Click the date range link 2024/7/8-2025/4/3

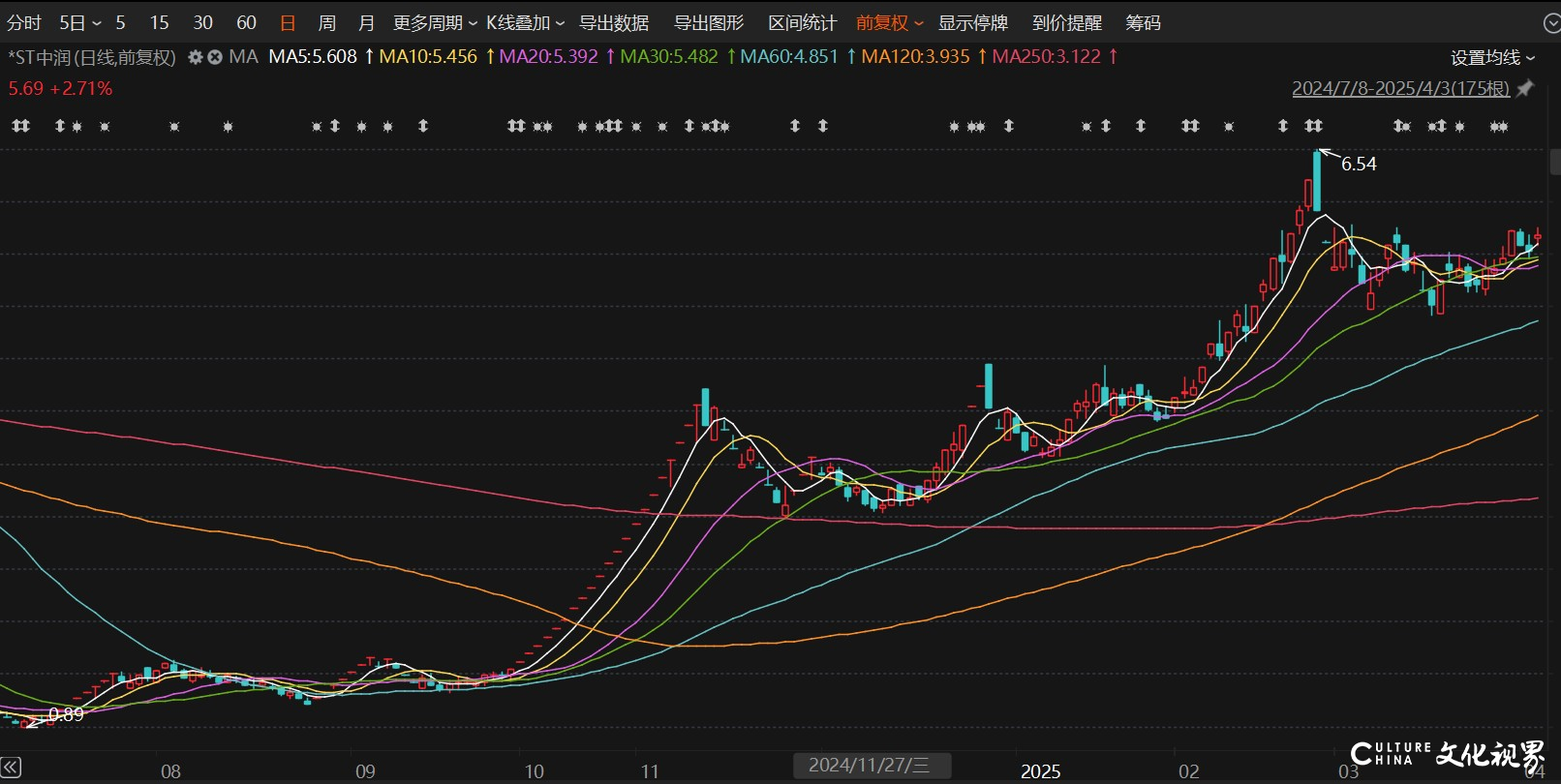[1400, 88]
